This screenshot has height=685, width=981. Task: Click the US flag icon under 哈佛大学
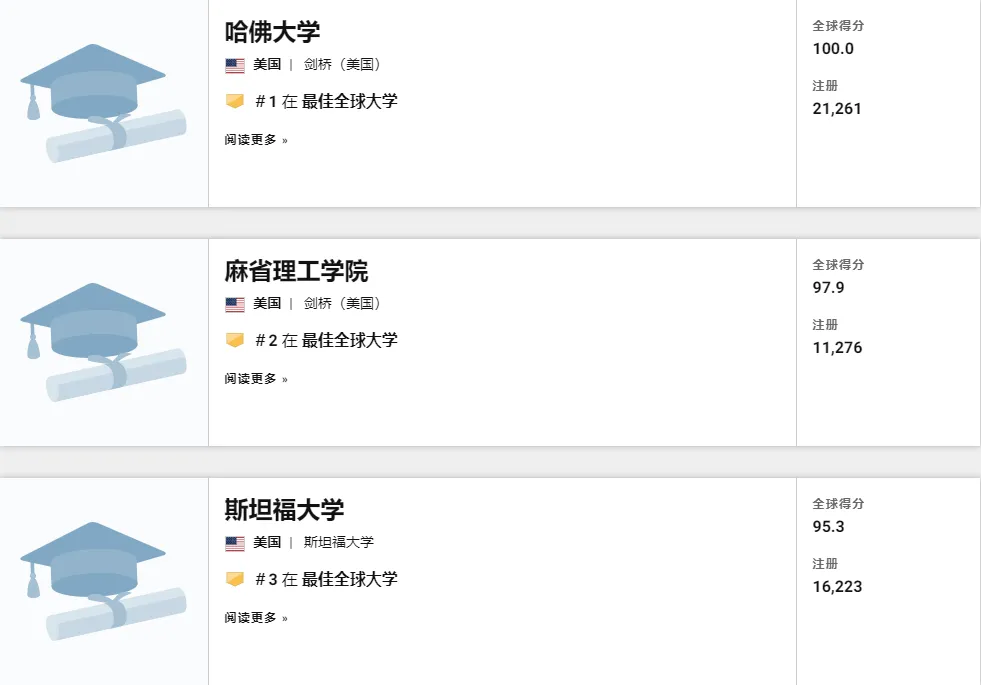[235, 65]
